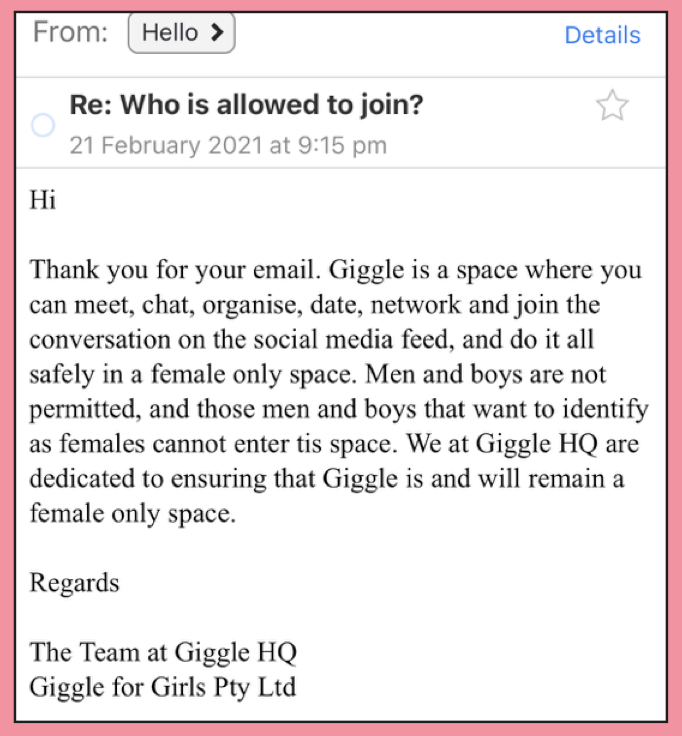Click the subject 'Re: Who is allowed to join?'
This screenshot has height=736, width=682.
246,105
